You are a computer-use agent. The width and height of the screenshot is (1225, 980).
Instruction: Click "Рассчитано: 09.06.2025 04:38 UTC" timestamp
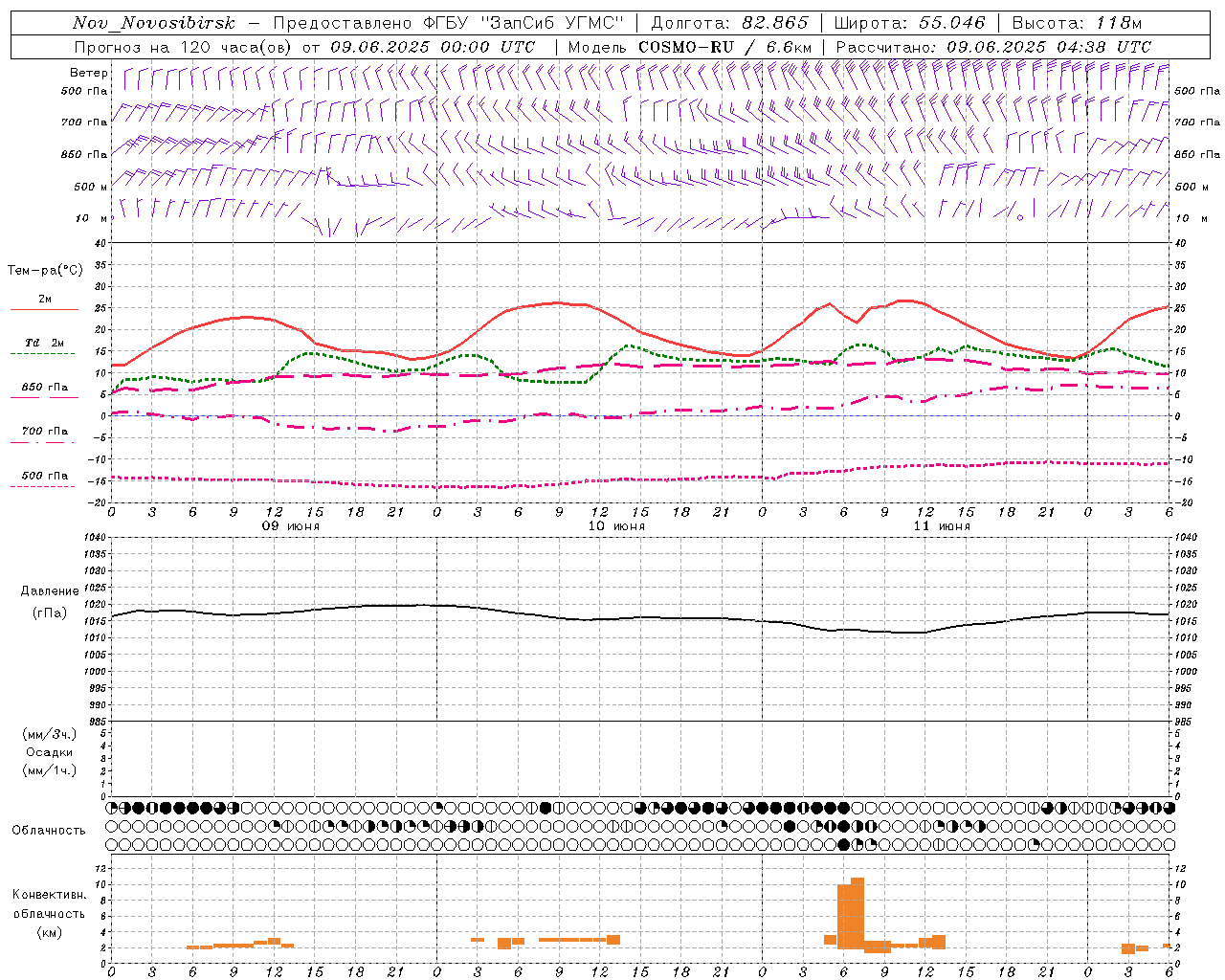point(993,47)
